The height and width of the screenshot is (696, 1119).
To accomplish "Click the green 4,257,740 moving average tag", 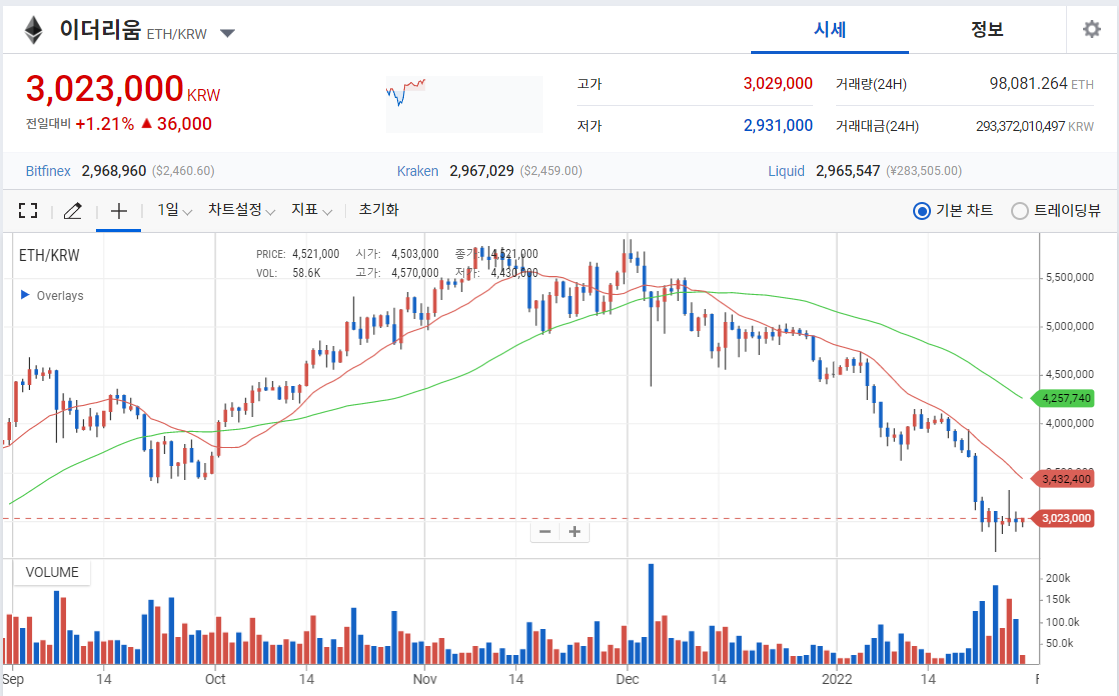I will tap(1065, 398).
